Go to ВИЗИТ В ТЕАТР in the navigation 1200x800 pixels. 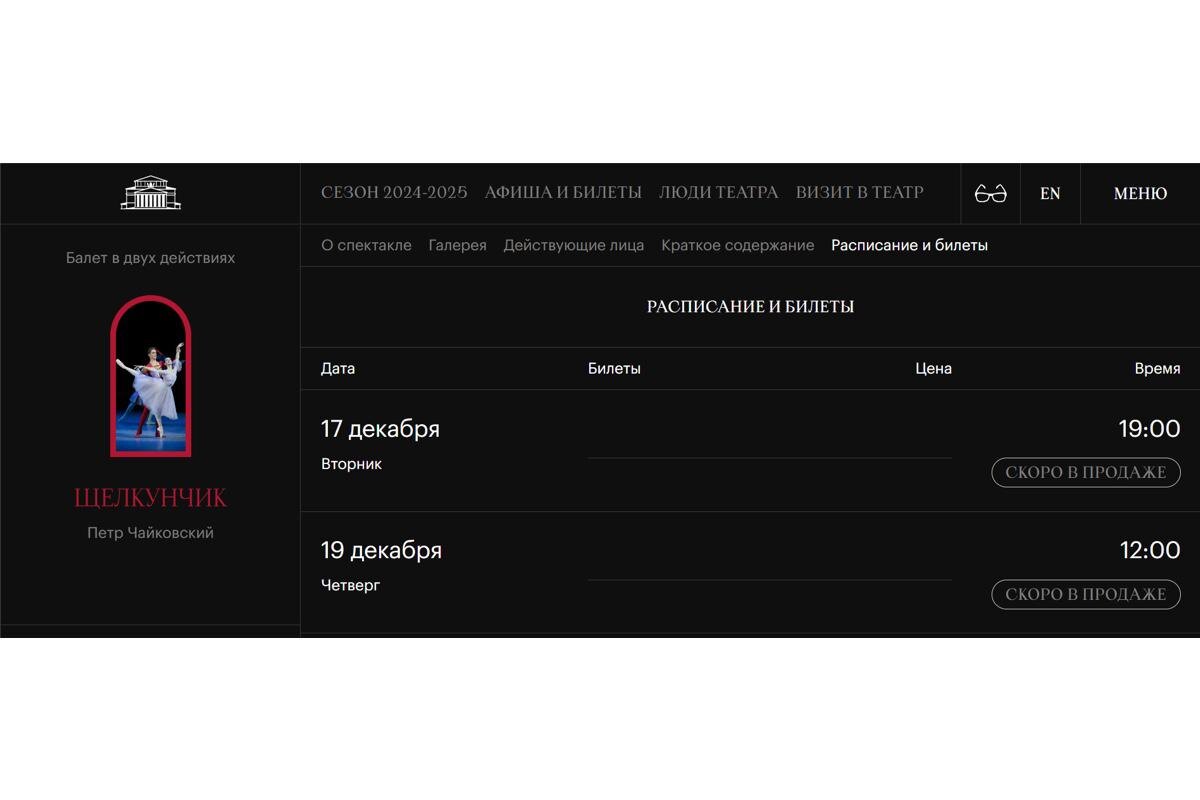tap(860, 193)
